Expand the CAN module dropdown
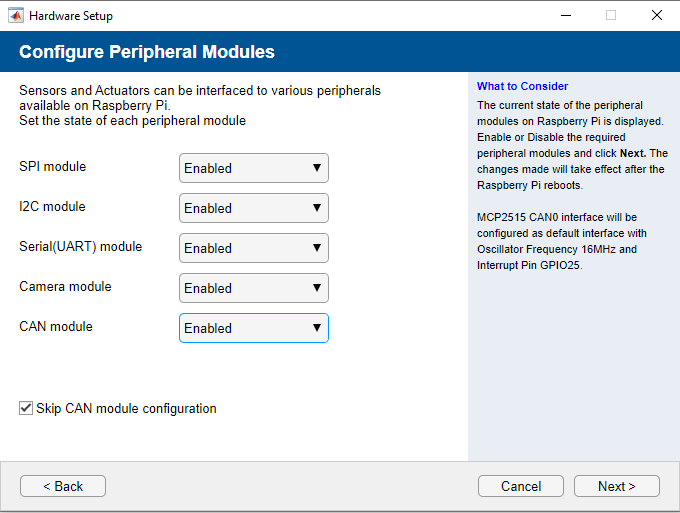The height and width of the screenshot is (513, 680). (253, 328)
